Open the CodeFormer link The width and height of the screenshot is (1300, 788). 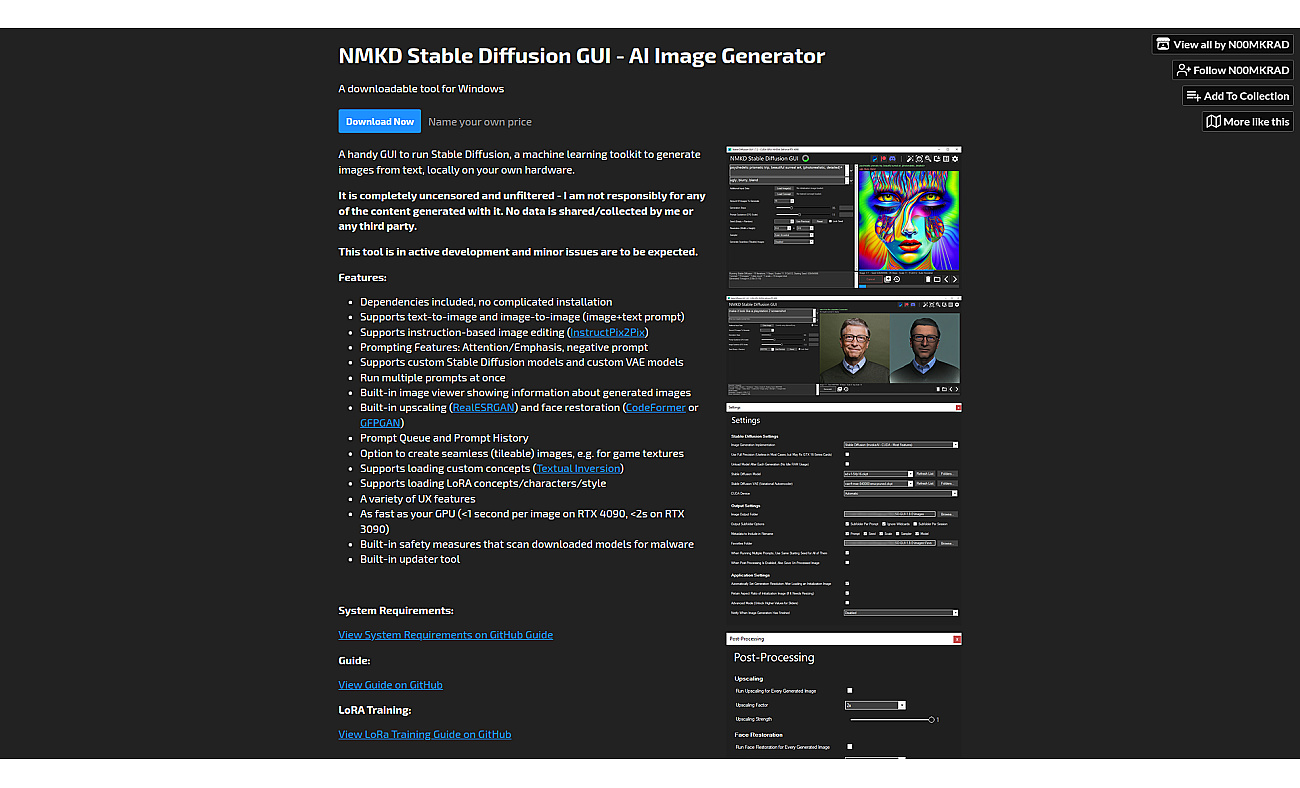[655, 408]
